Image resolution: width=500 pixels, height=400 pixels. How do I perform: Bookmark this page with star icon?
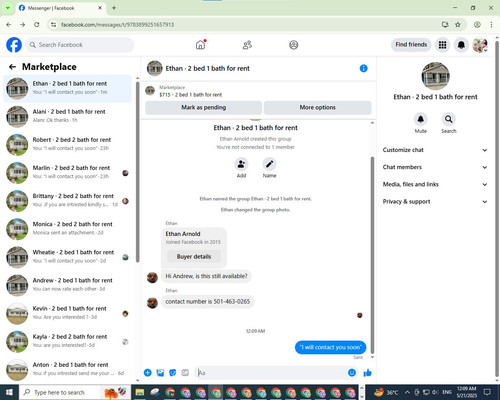click(458, 24)
